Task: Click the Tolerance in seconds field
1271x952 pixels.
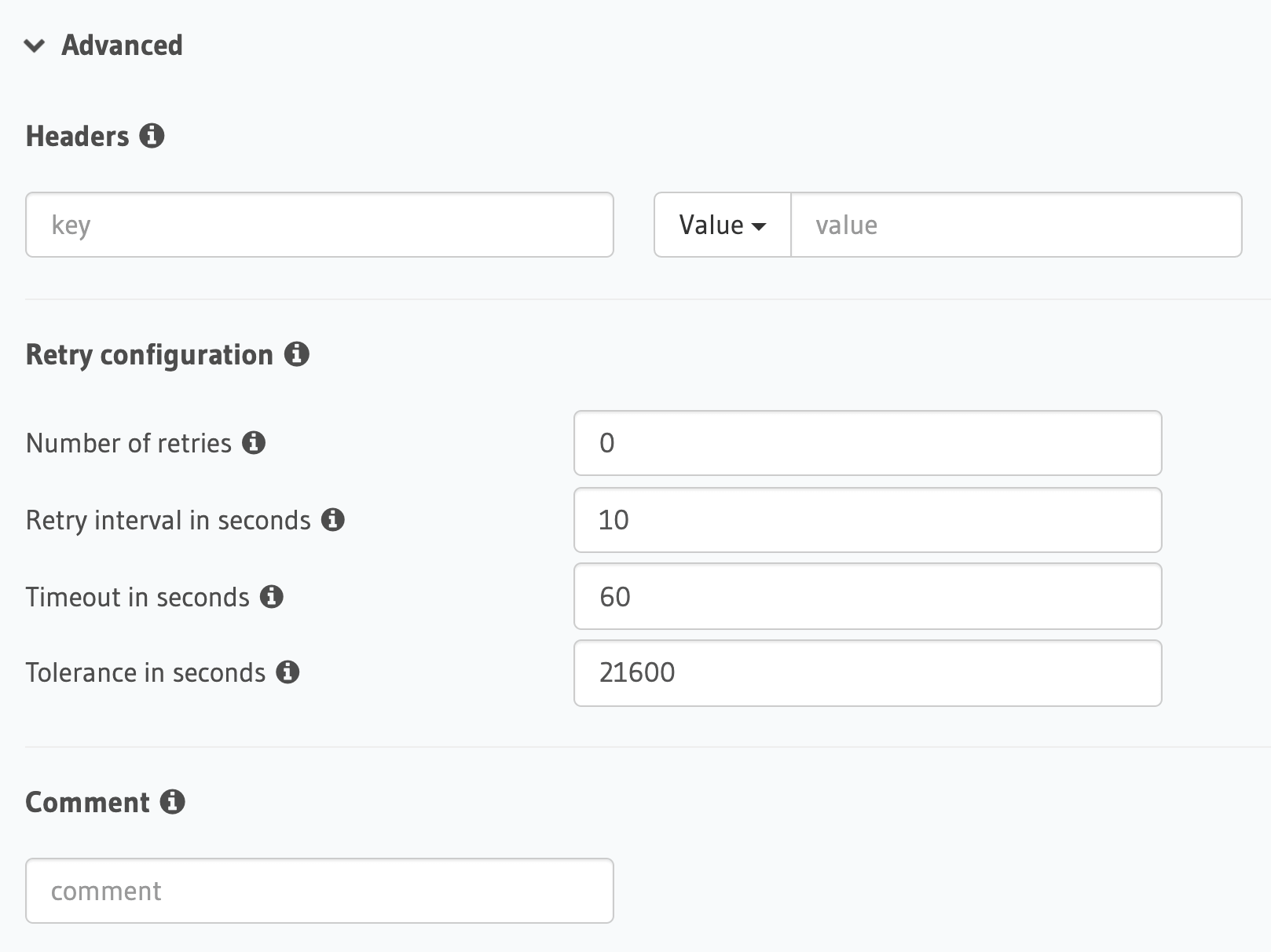Action: tap(867, 672)
